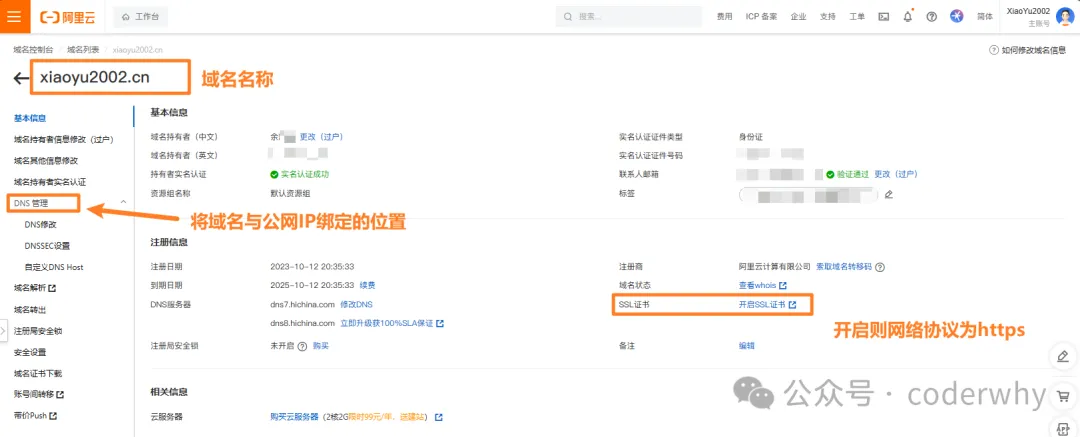Click the 查看whois link
The height and width of the screenshot is (437, 1080).
[760, 286]
